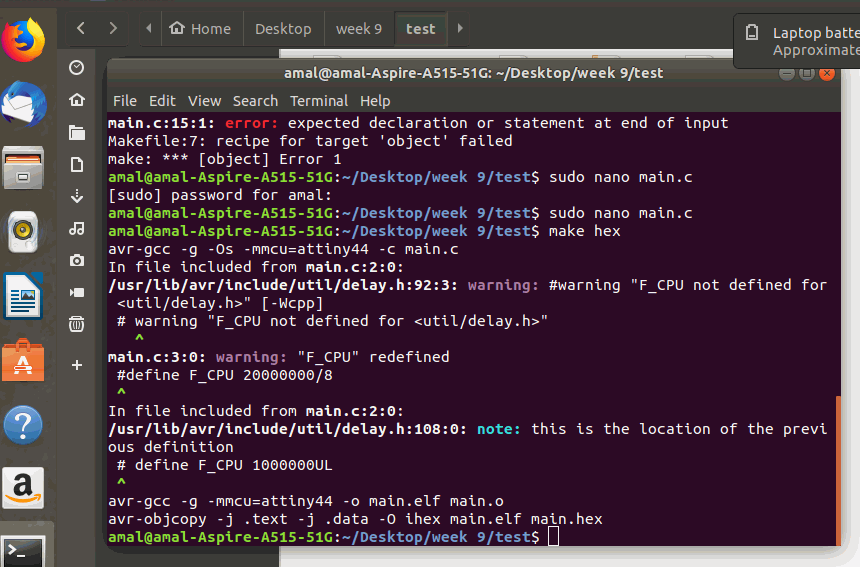Open the Files manager dock icon

[x=23, y=168]
